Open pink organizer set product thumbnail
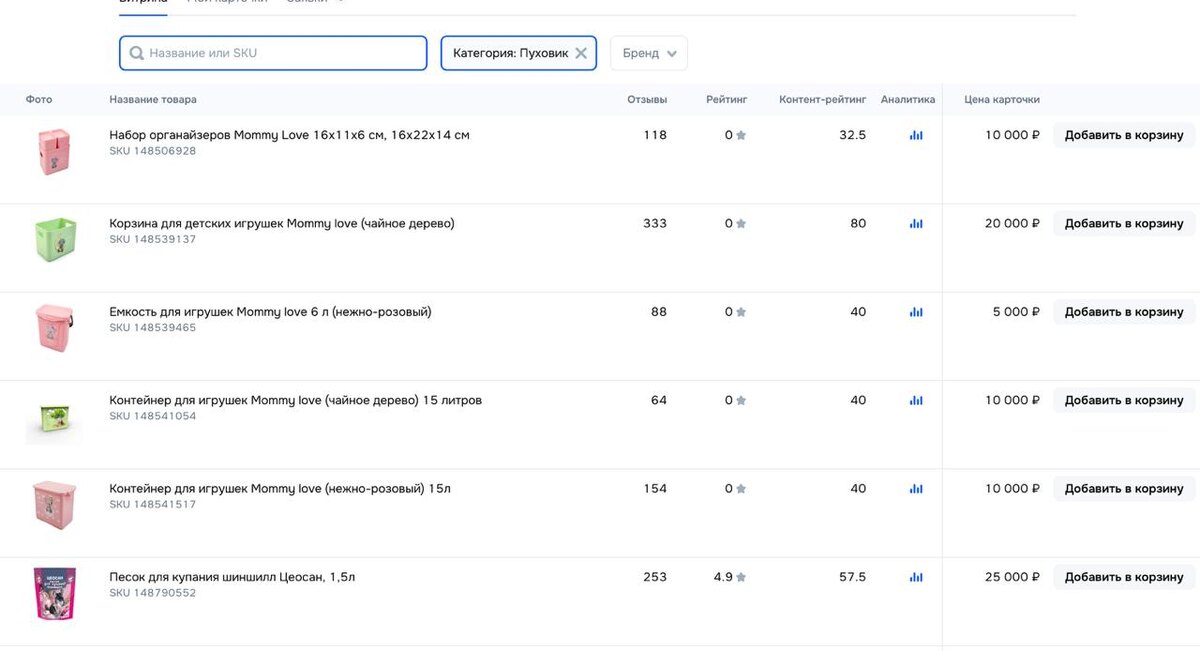Viewport: 1200px width, 651px height. click(x=54, y=152)
